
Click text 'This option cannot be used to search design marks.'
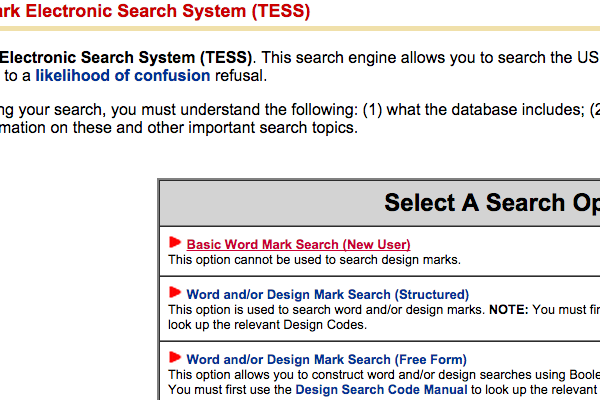(314, 260)
